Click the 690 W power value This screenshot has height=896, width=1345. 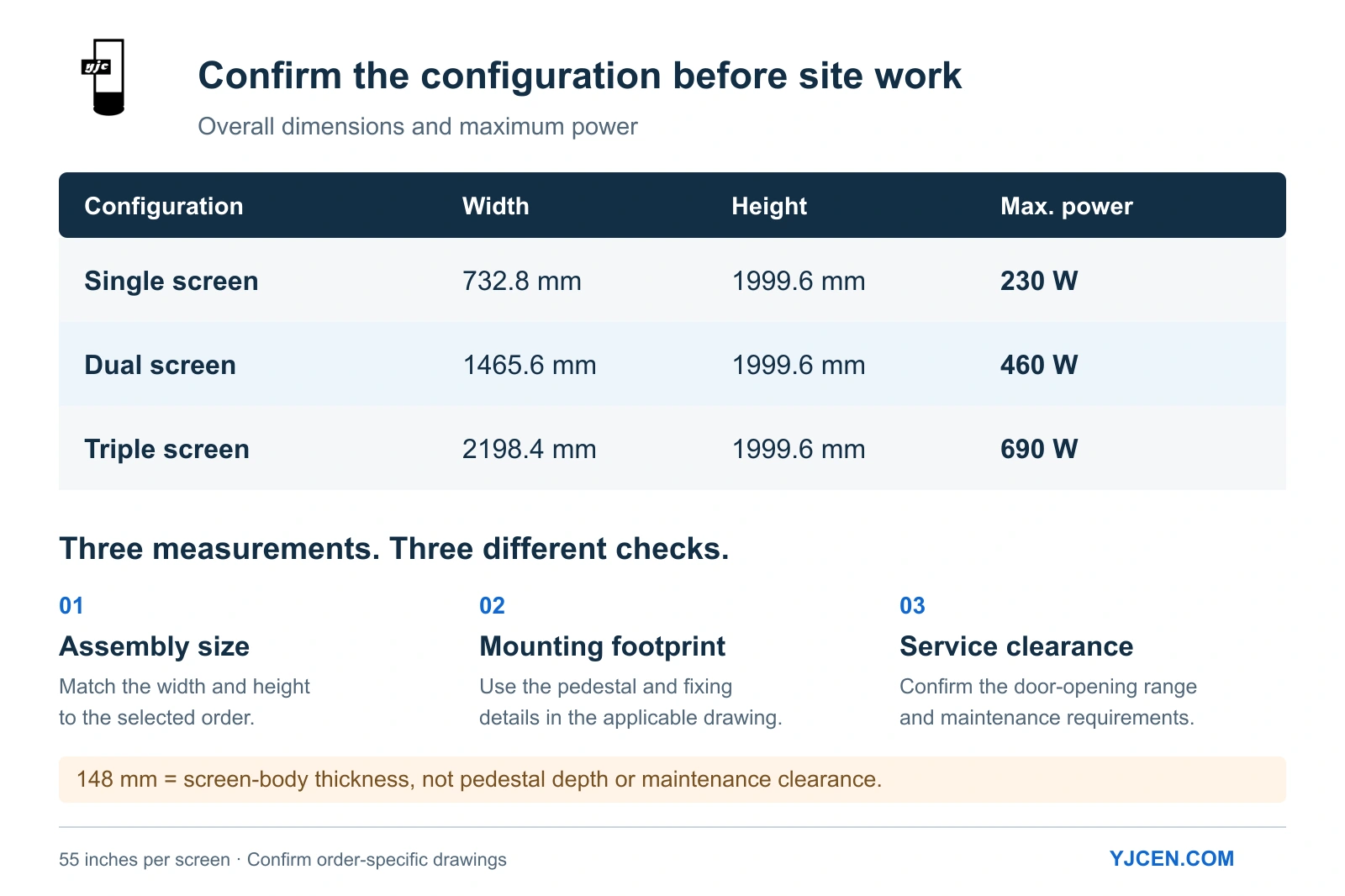pos(1039,449)
